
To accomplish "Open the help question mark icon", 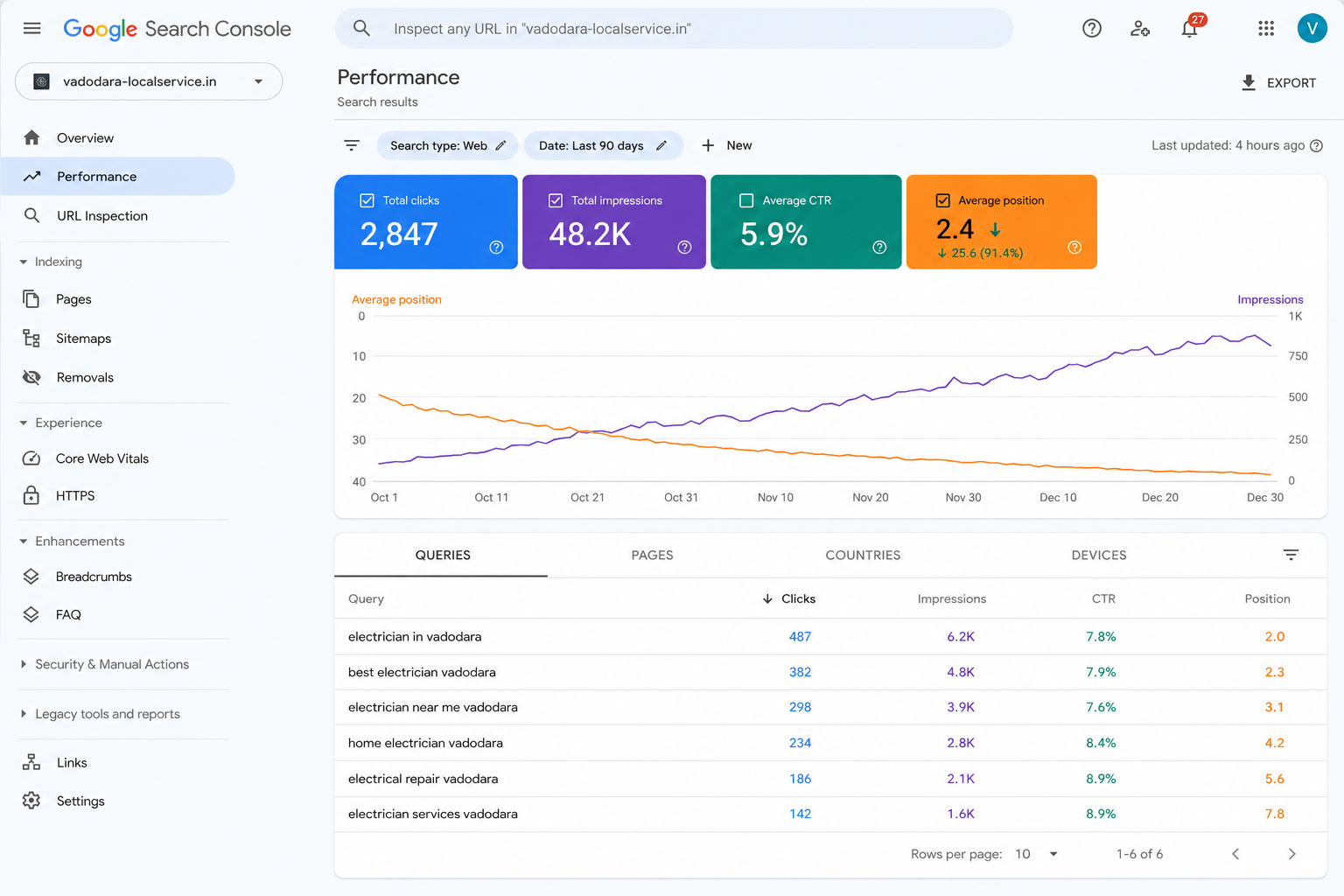I will [1091, 28].
